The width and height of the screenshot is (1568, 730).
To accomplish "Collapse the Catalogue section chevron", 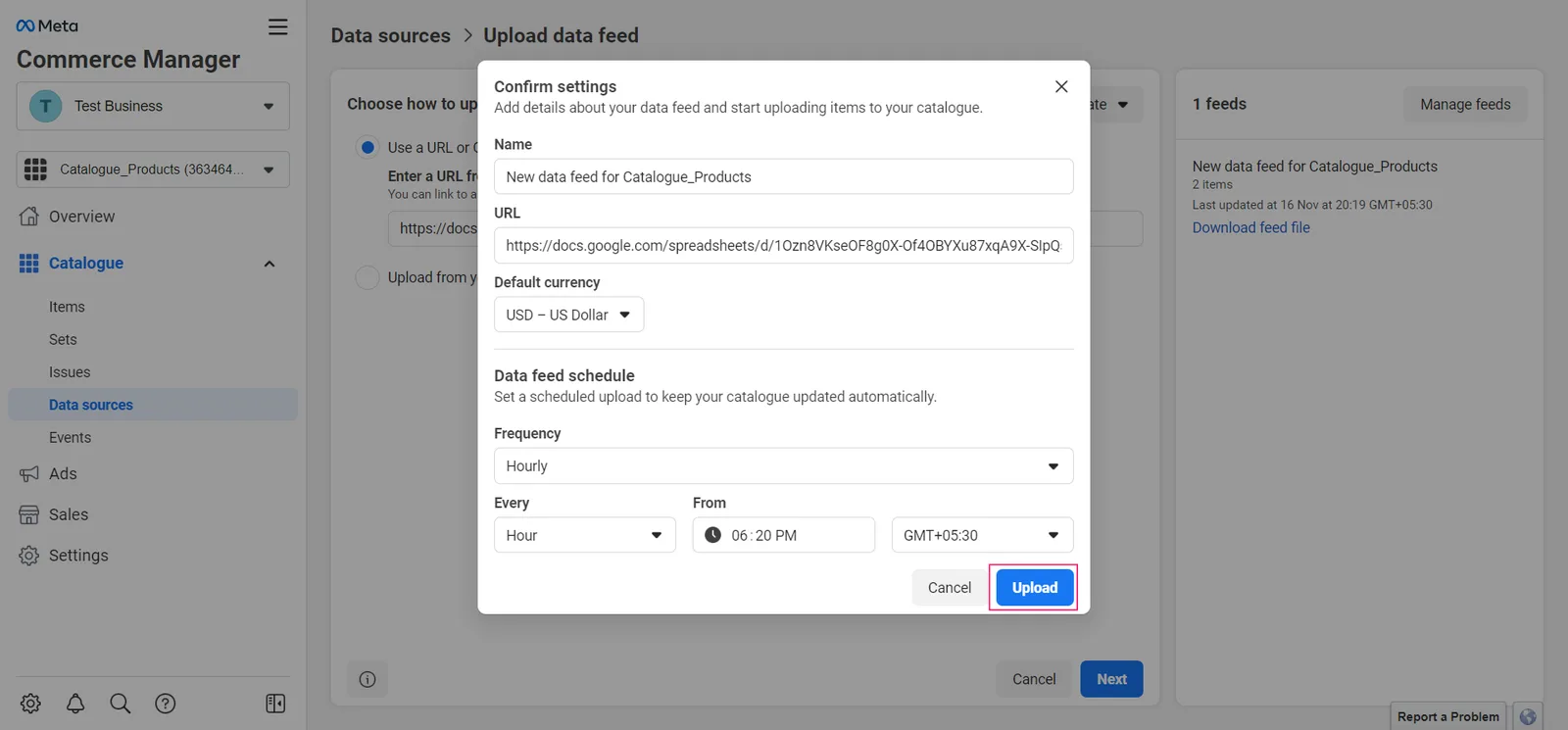I will coord(269,264).
